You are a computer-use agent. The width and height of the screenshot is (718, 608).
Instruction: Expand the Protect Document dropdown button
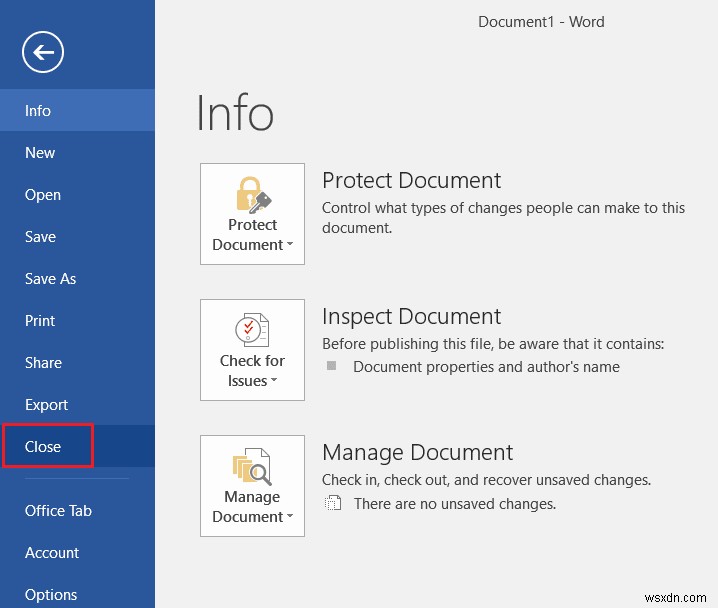[x=252, y=214]
